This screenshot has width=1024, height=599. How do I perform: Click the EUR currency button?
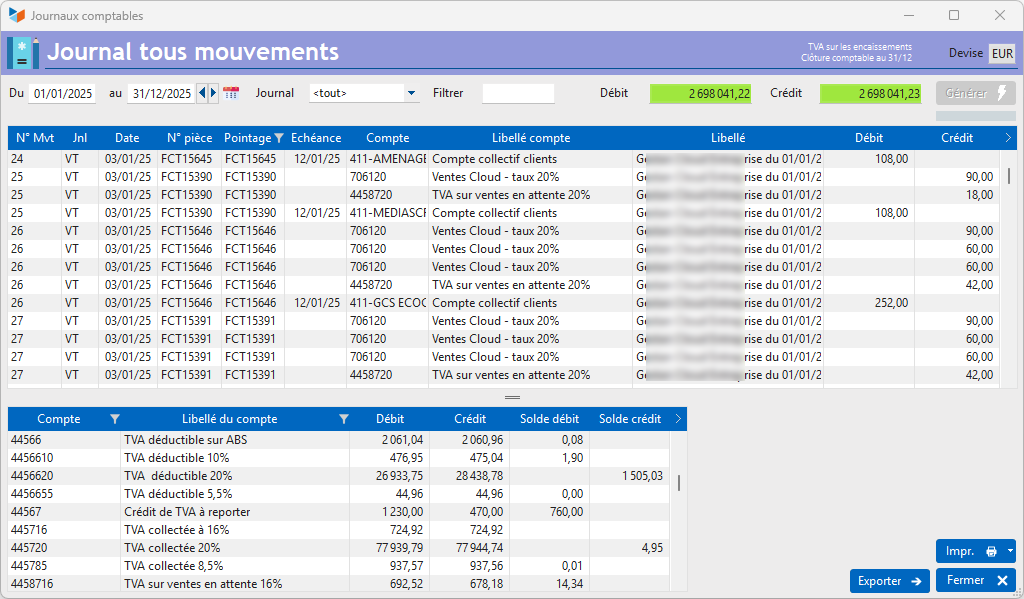point(1002,54)
